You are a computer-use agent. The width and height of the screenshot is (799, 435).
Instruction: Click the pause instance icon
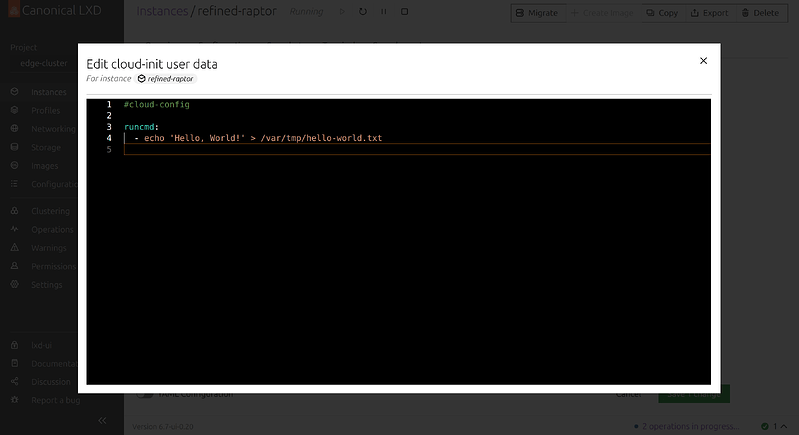[x=384, y=12]
